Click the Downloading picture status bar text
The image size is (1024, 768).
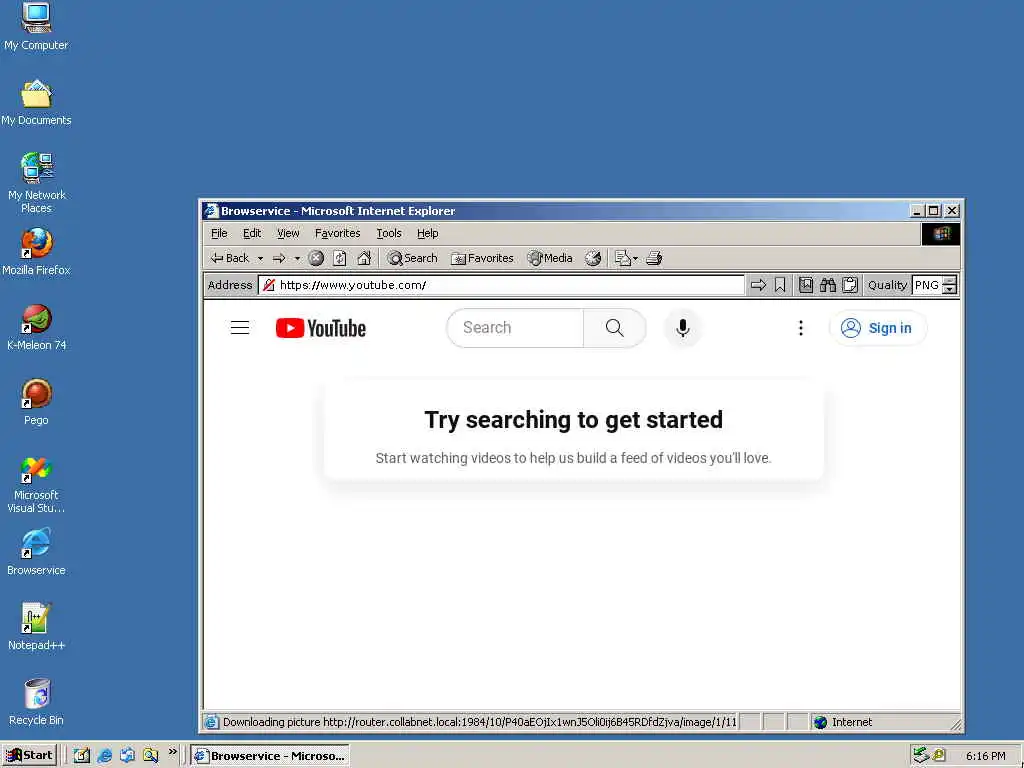click(479, 722)
